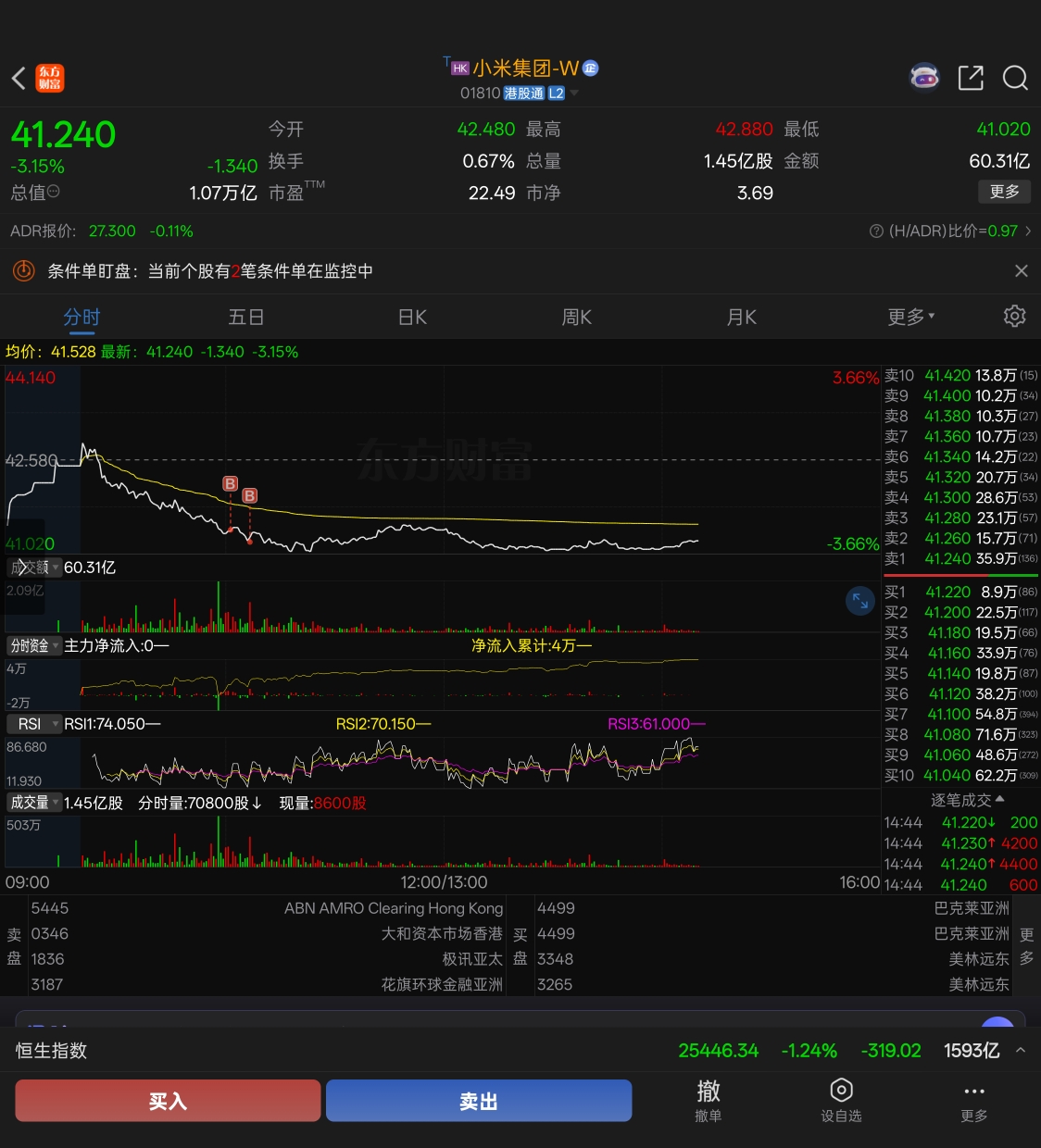Click the buy-side broker row 3348 美林远东

point(772,959)
